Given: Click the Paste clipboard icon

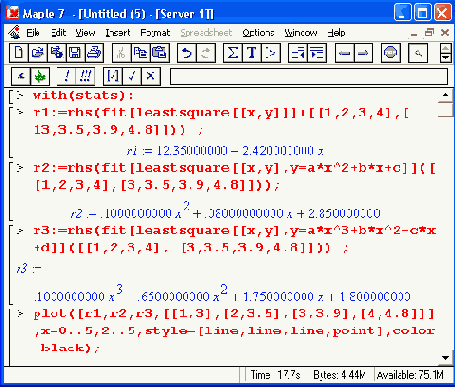Looking at the screenshot, I should pos(160,53).
